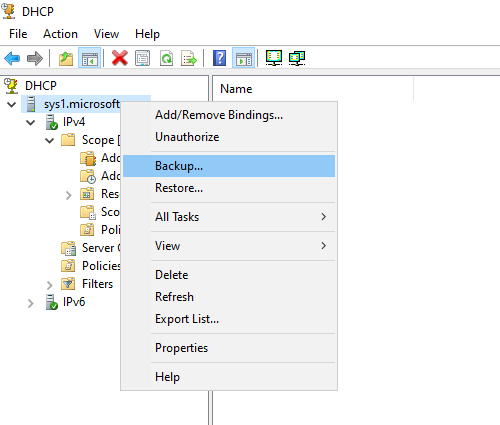The height and width of the screenshot is (425, 500).
Task: Choose Backup... from context menu
Action: 229,166
